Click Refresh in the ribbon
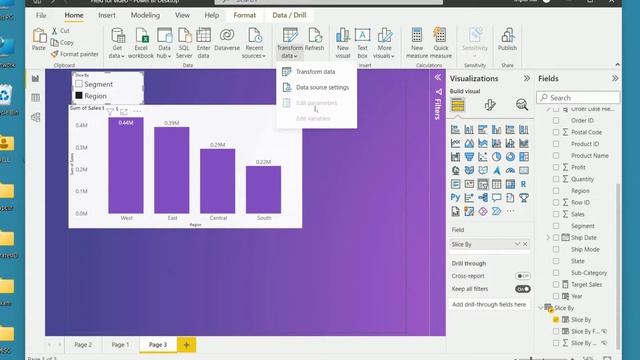640x360 pixels. point(314,40)
